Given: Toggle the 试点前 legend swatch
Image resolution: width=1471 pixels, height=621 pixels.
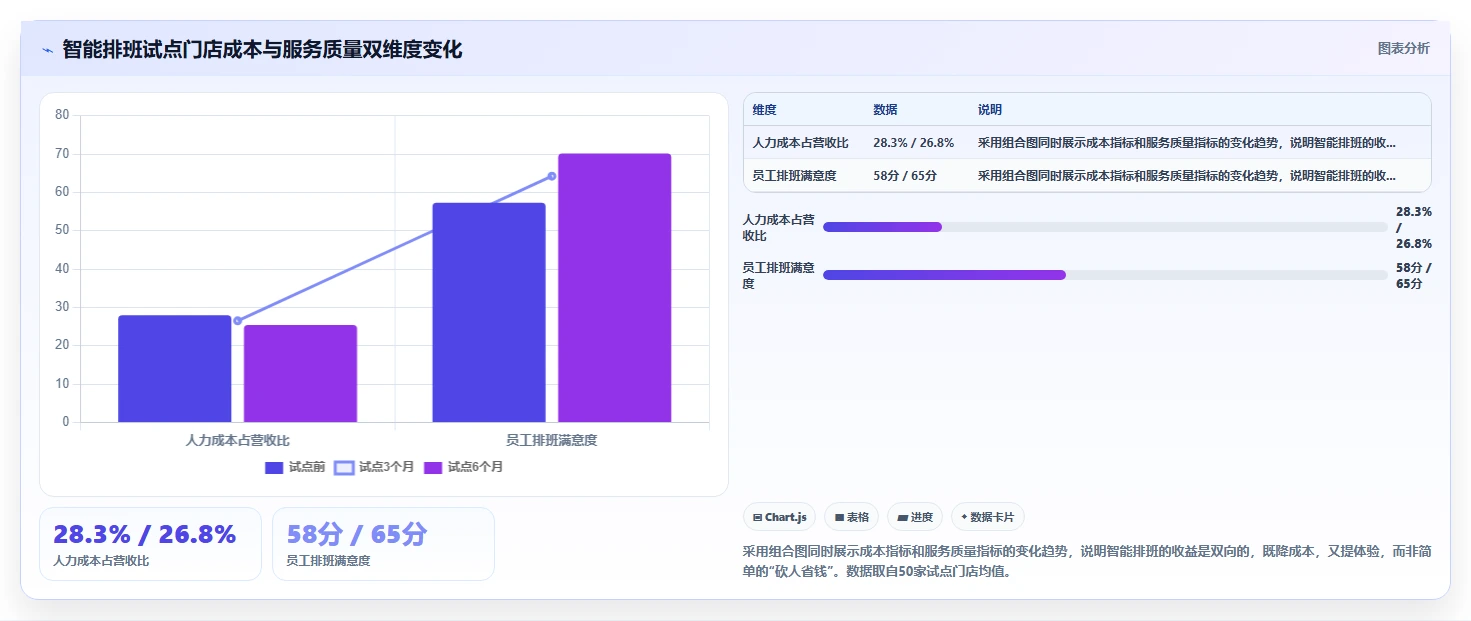Looking at the screenshot, I should click(274, 467).
